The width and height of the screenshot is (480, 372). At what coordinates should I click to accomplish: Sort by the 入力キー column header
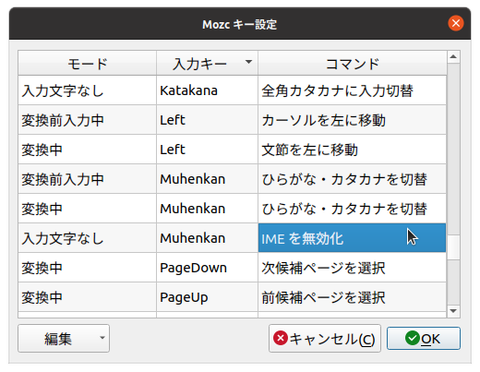(x=207, y=63)
